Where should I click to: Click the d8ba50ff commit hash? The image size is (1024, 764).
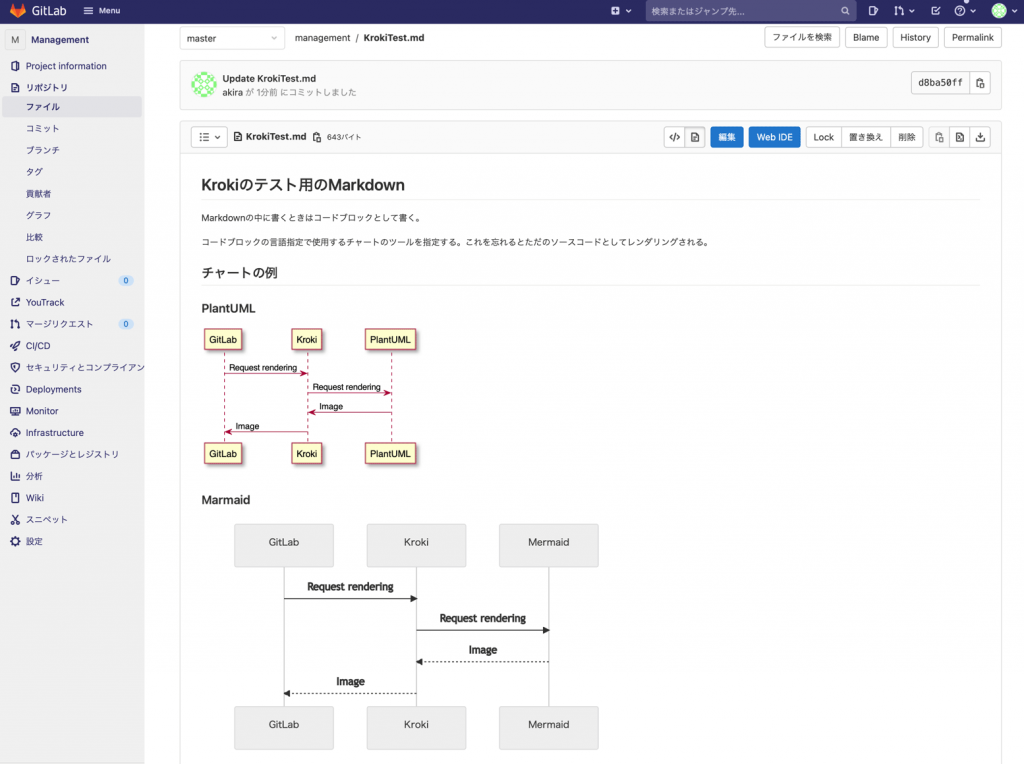[940, 83]
